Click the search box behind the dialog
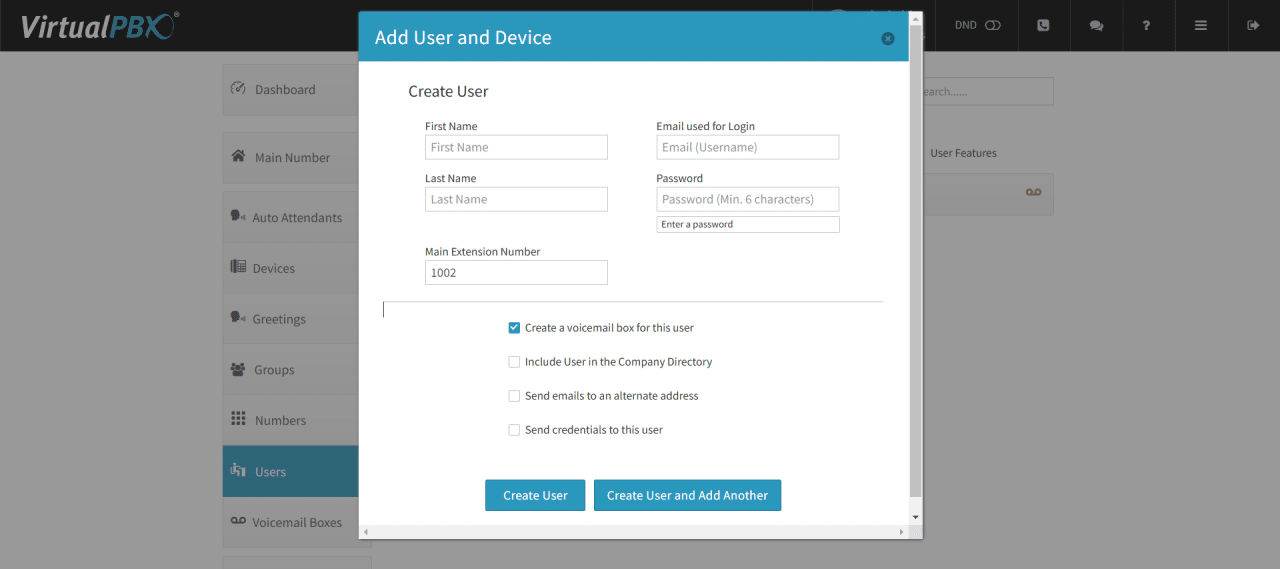Viewport: 1280px width, 569px height. [986, 91]
